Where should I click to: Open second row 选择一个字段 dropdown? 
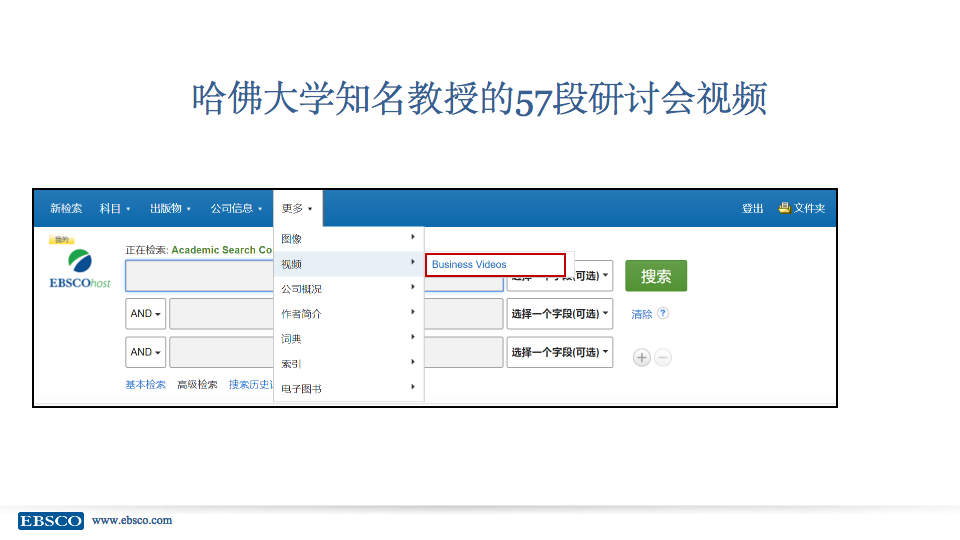click(560, 314)
